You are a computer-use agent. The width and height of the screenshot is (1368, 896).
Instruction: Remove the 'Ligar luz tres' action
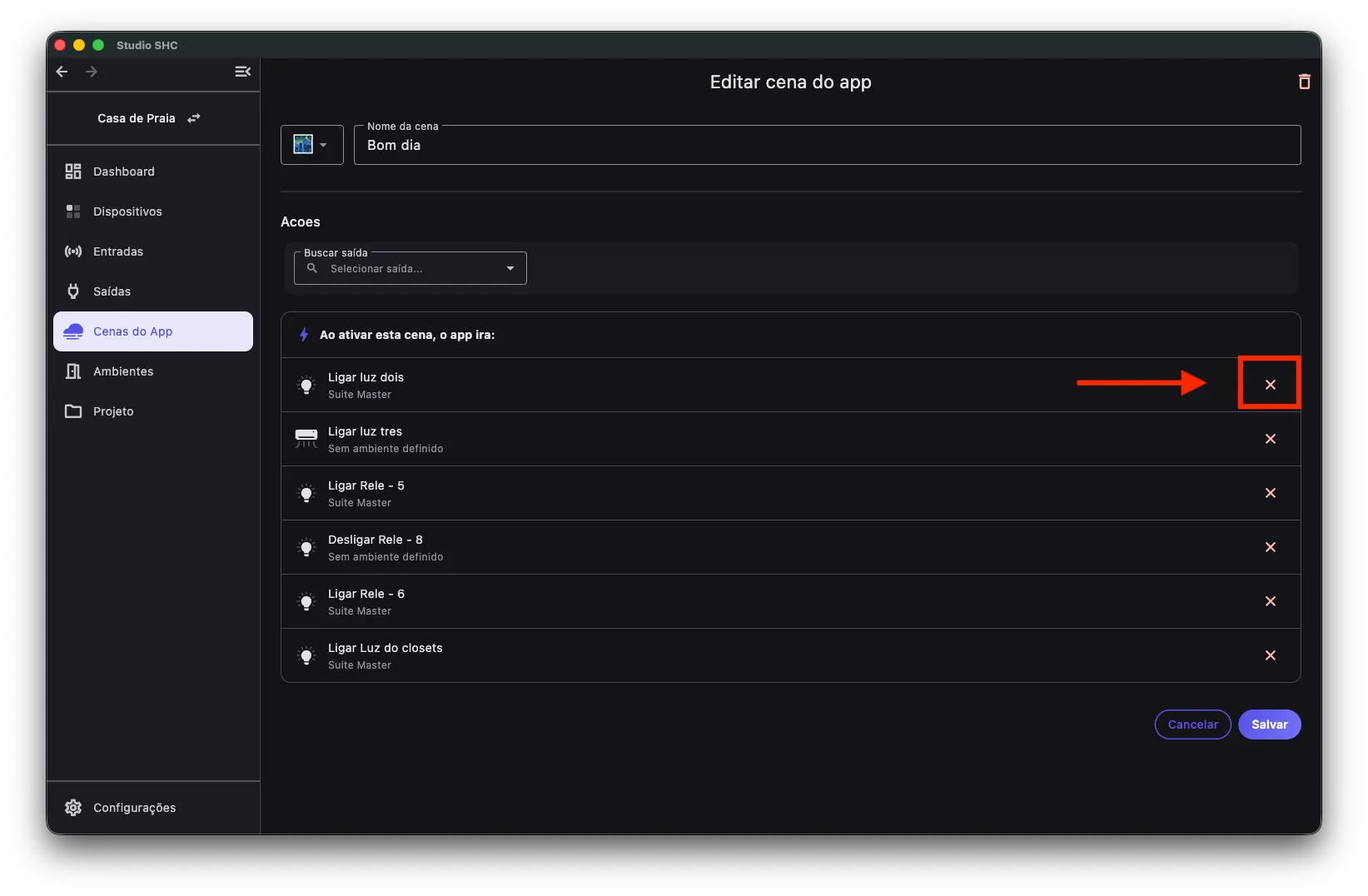click(1270, 439)
